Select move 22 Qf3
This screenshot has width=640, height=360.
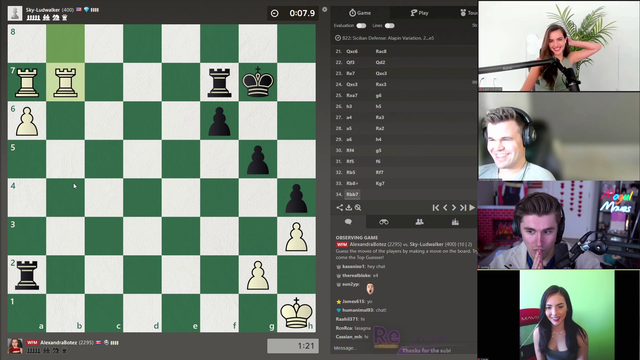[350, 62]
